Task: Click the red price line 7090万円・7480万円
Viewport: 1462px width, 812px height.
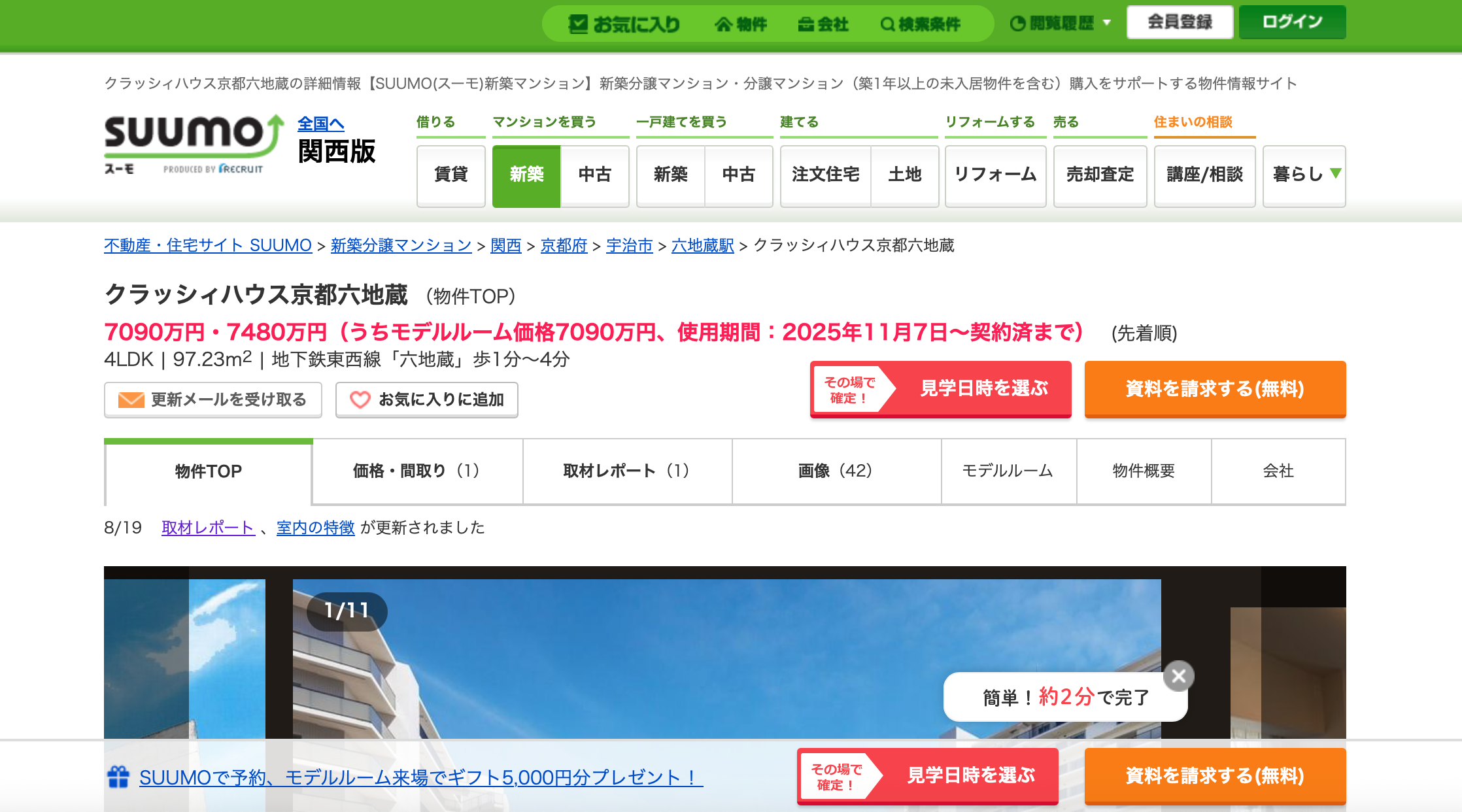Action: 594,332
